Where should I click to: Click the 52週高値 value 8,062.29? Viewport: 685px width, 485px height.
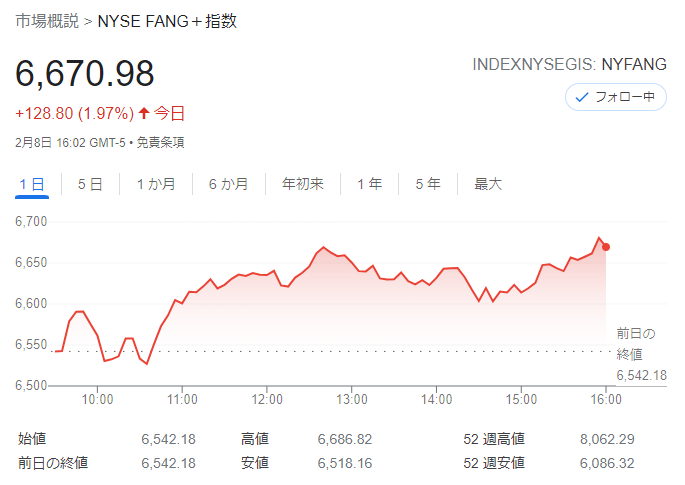607,439
